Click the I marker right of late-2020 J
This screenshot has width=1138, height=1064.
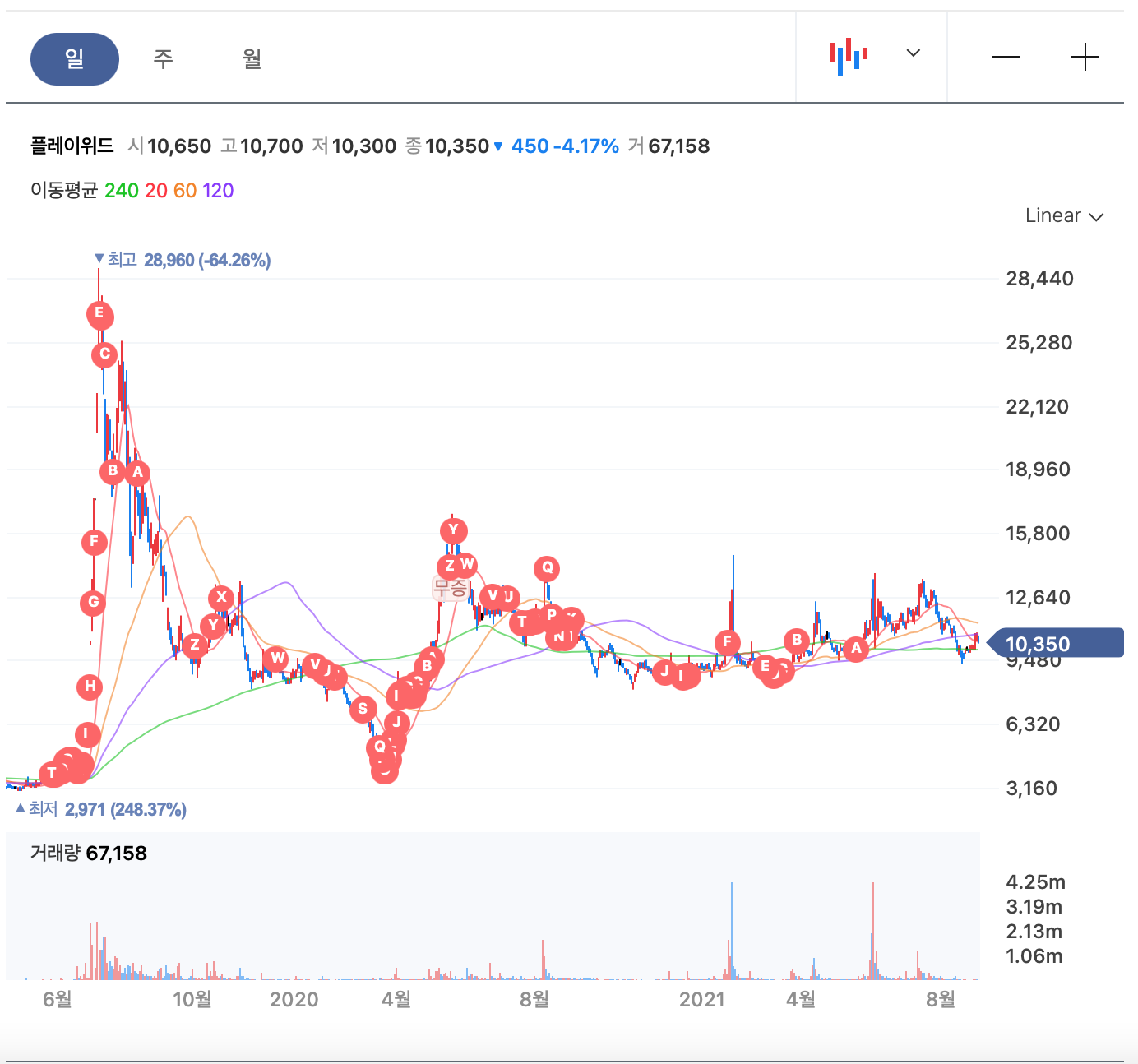682,676
